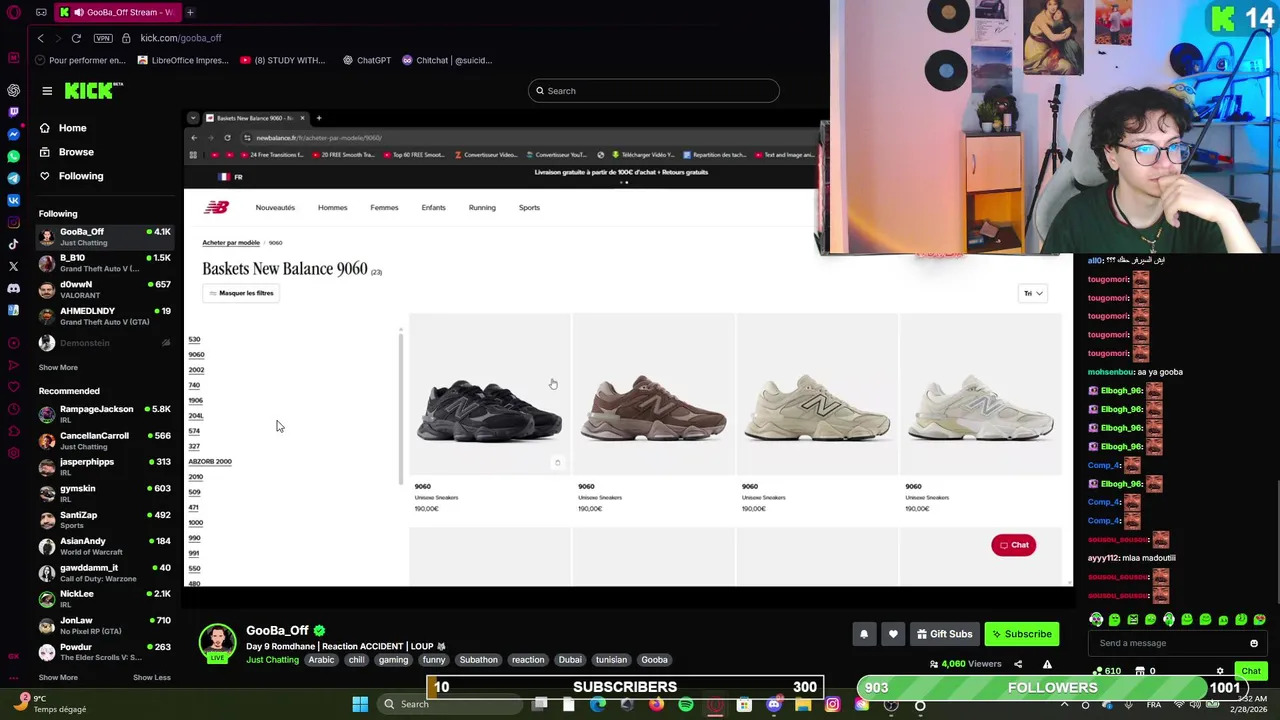Select the 2002 model filter
Viewport: 1280px width, 720px height.
tap(196, 370)
